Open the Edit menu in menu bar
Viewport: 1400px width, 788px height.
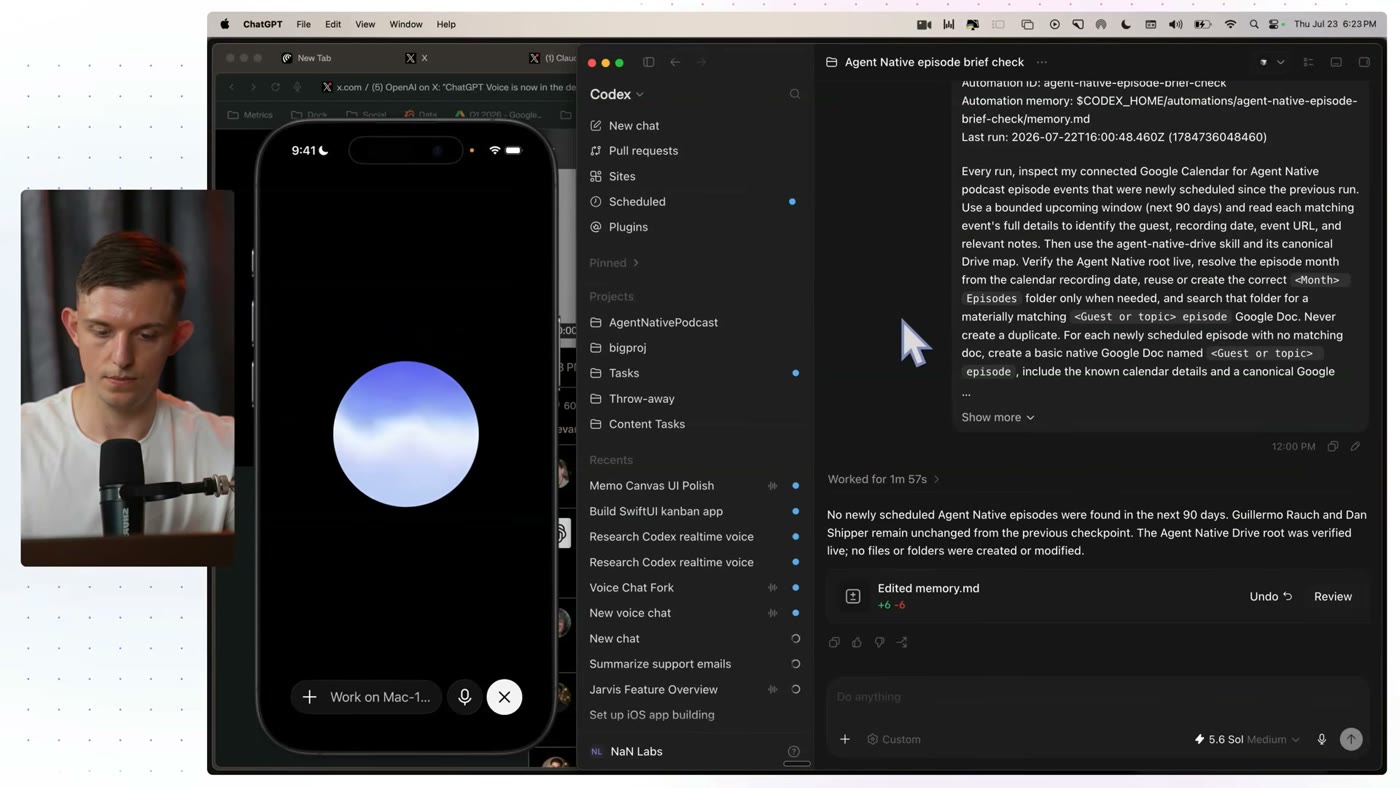click(x=333, y=24)
